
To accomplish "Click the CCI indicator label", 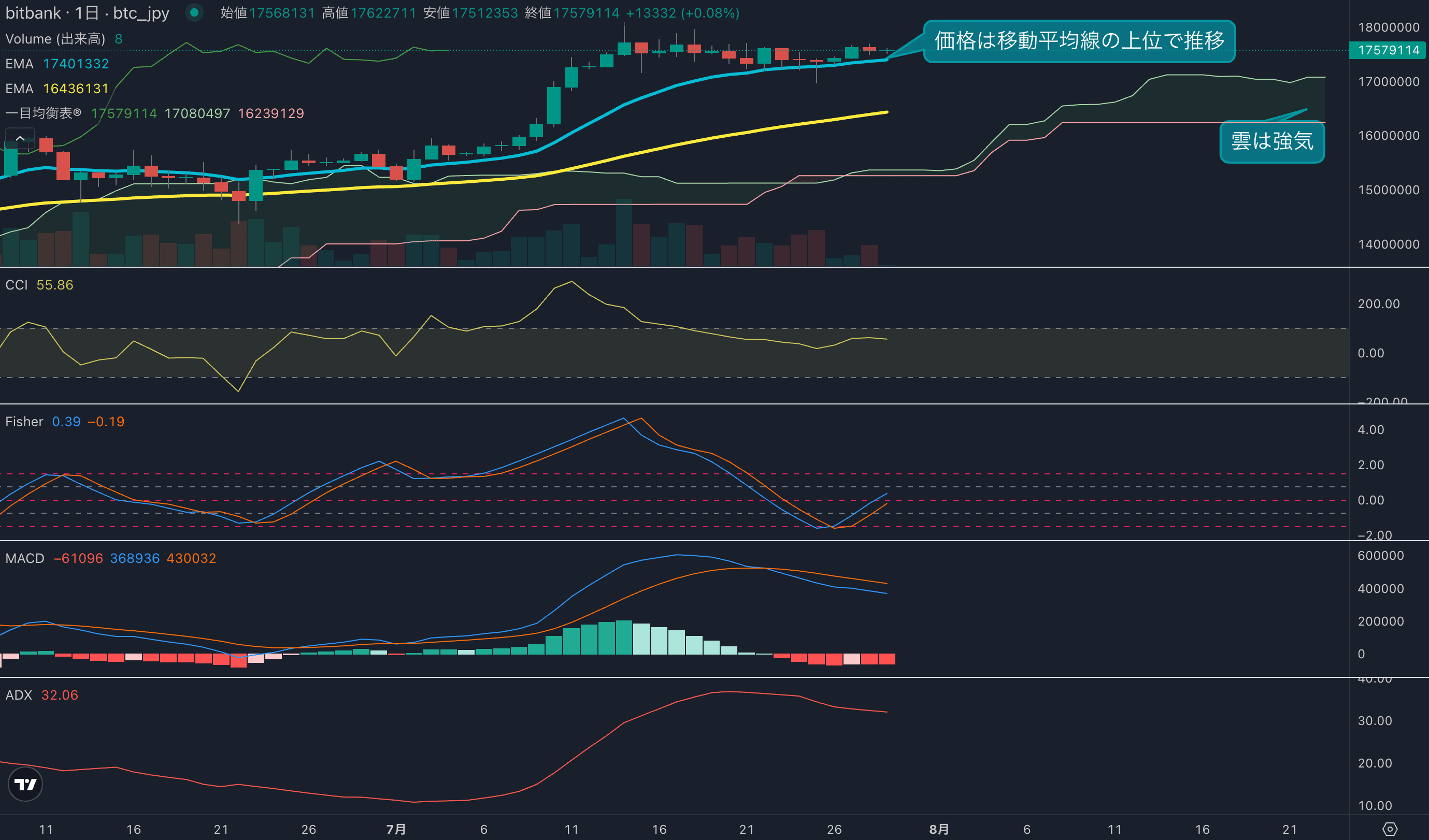I will click(x=17, y=285).
